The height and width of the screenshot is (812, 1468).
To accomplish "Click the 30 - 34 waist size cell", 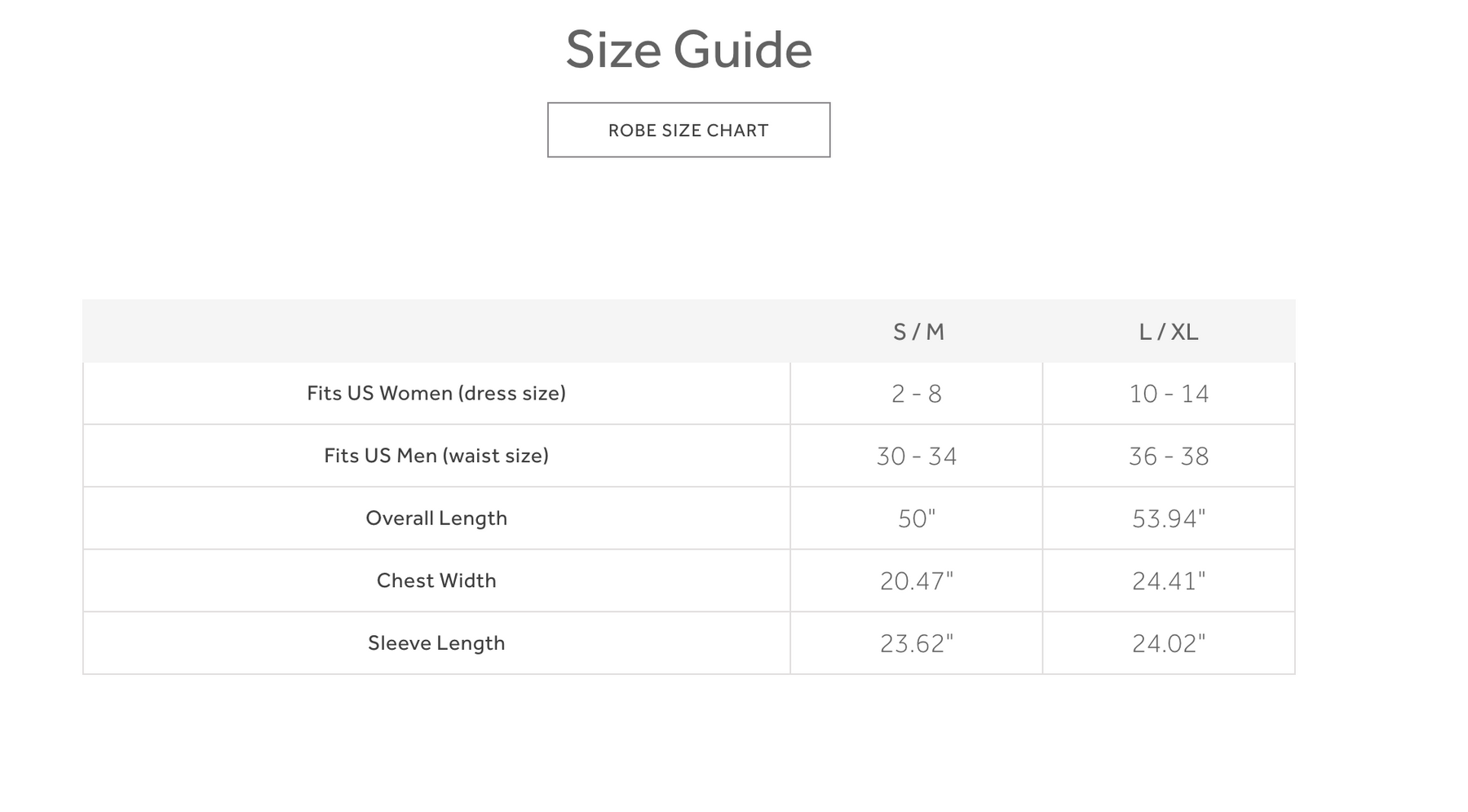I will click(917, 457).
